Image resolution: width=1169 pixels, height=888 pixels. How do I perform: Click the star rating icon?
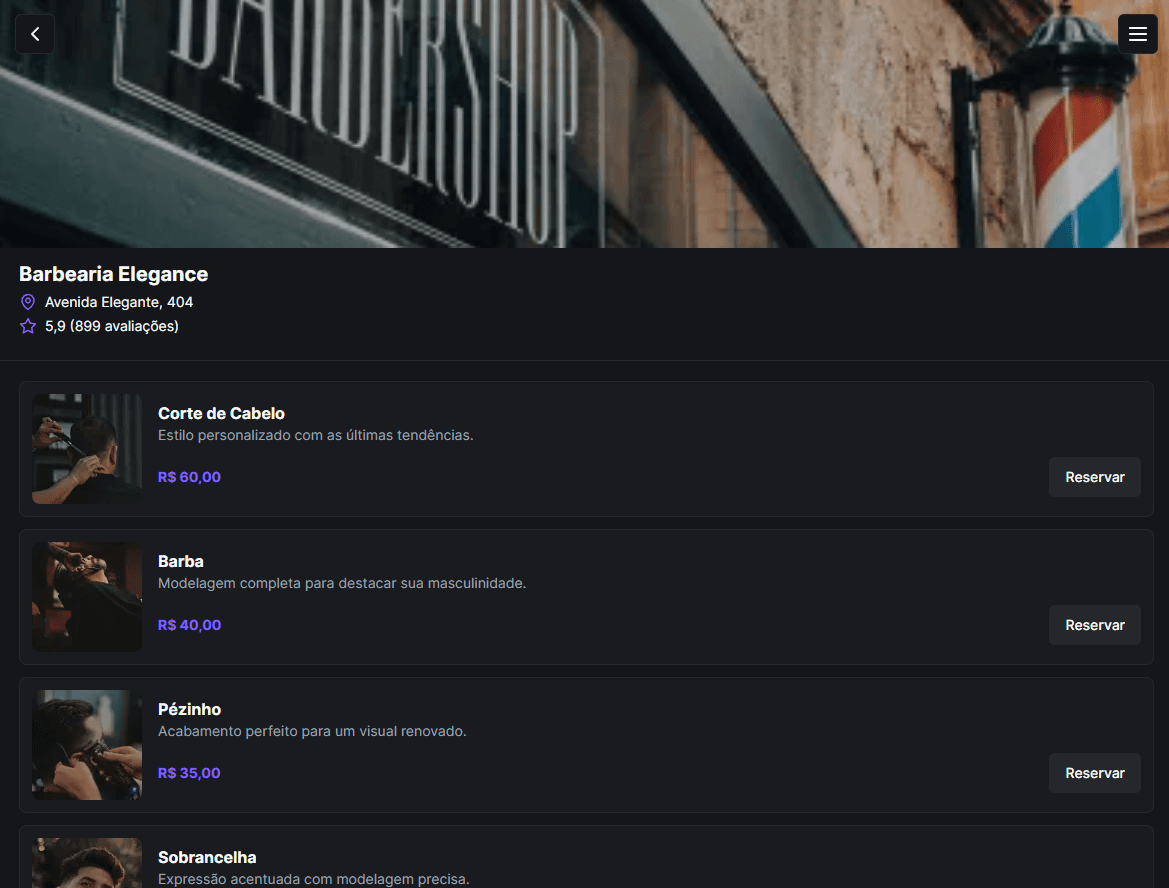coord(28,326)
